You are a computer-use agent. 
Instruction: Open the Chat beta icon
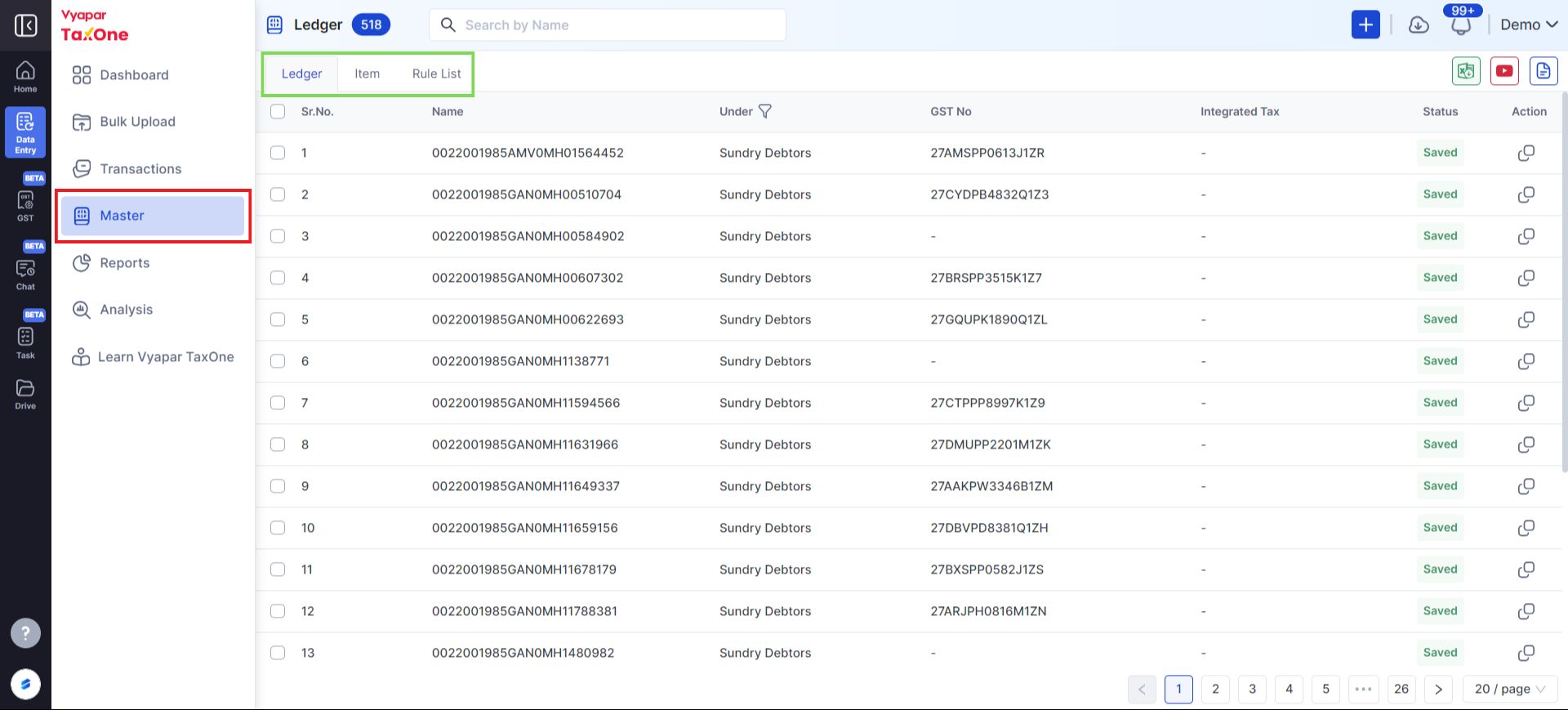pos(25,274)
